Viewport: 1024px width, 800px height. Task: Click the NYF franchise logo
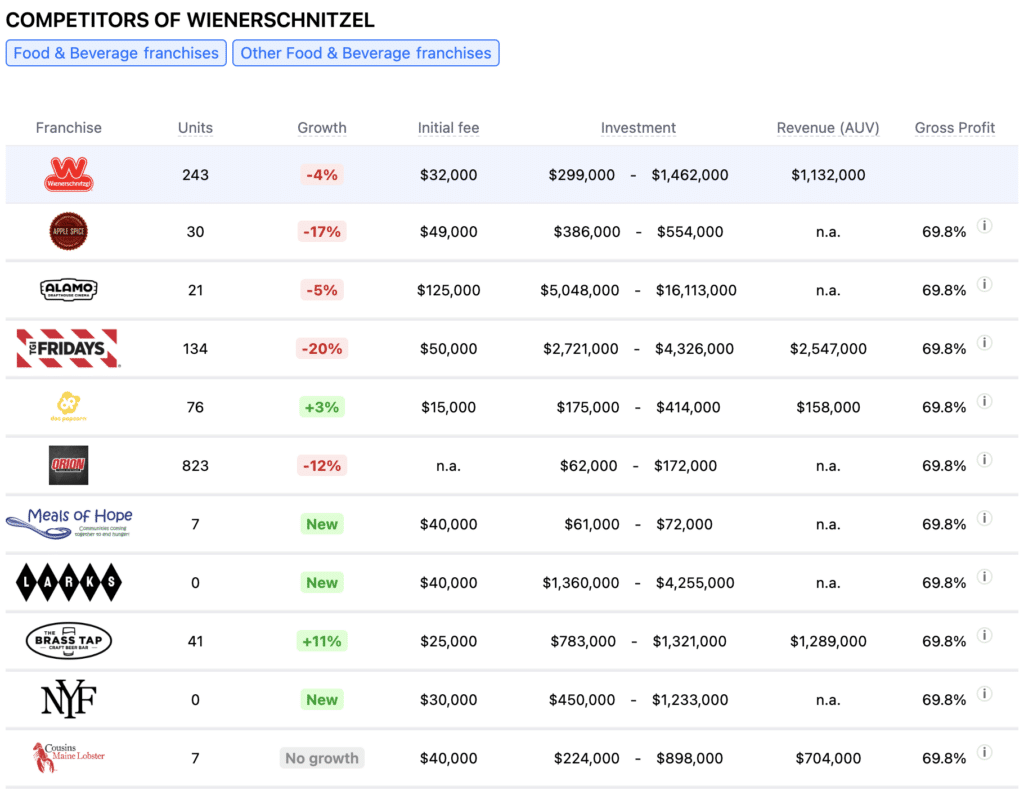[69, 699]
